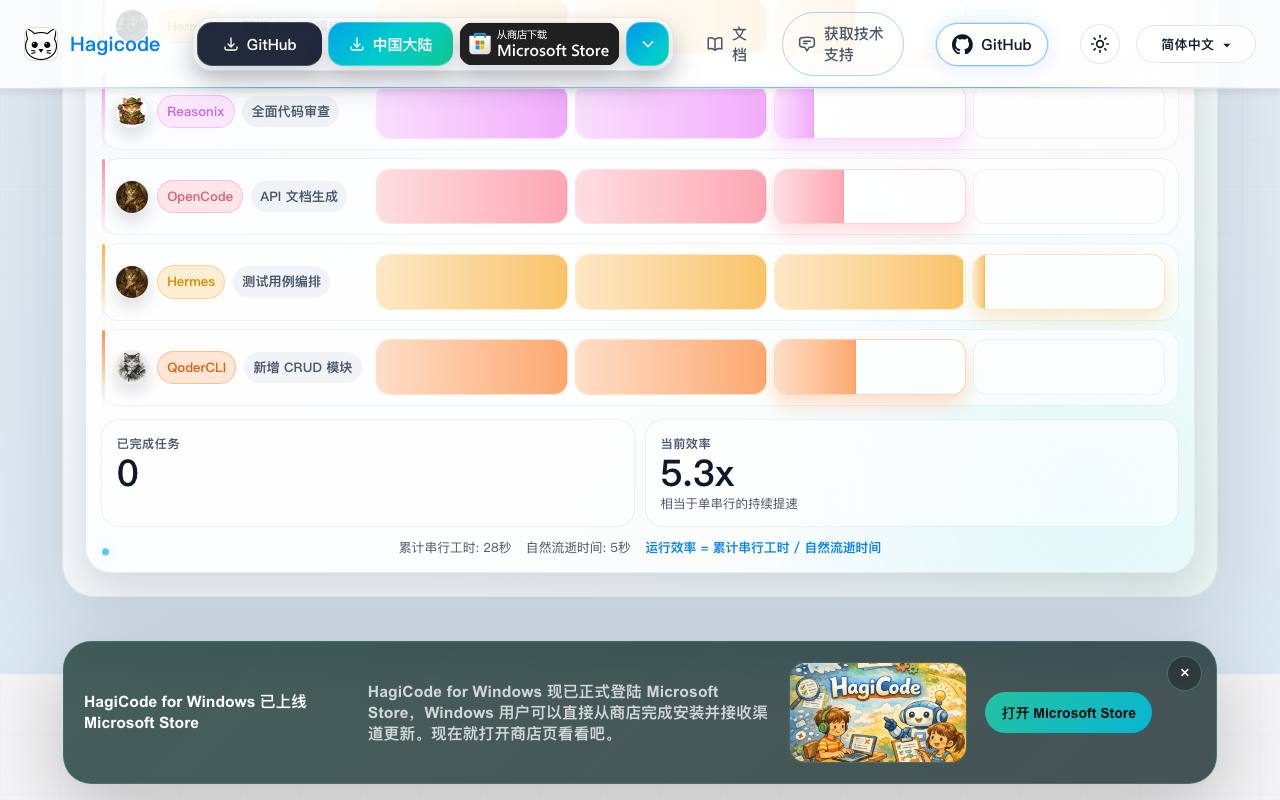The height and width of the screenshot is (800, 1280).
Task: Click the caret arrow in language selector
Action: click(x=1226, y=45)
